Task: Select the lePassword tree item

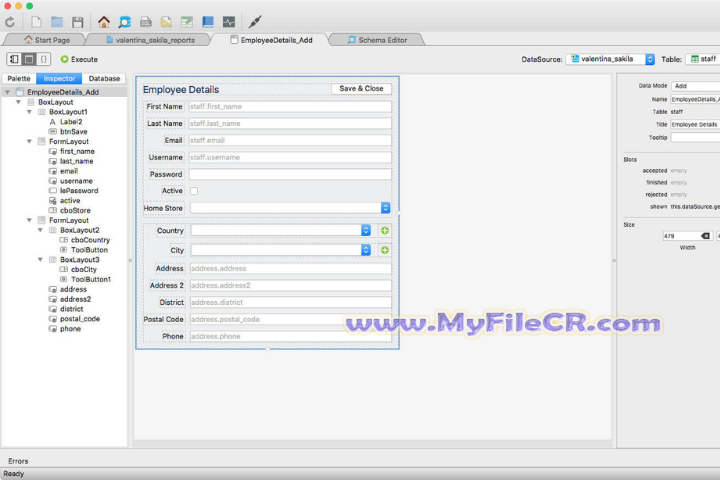Action: pos(79,191)
